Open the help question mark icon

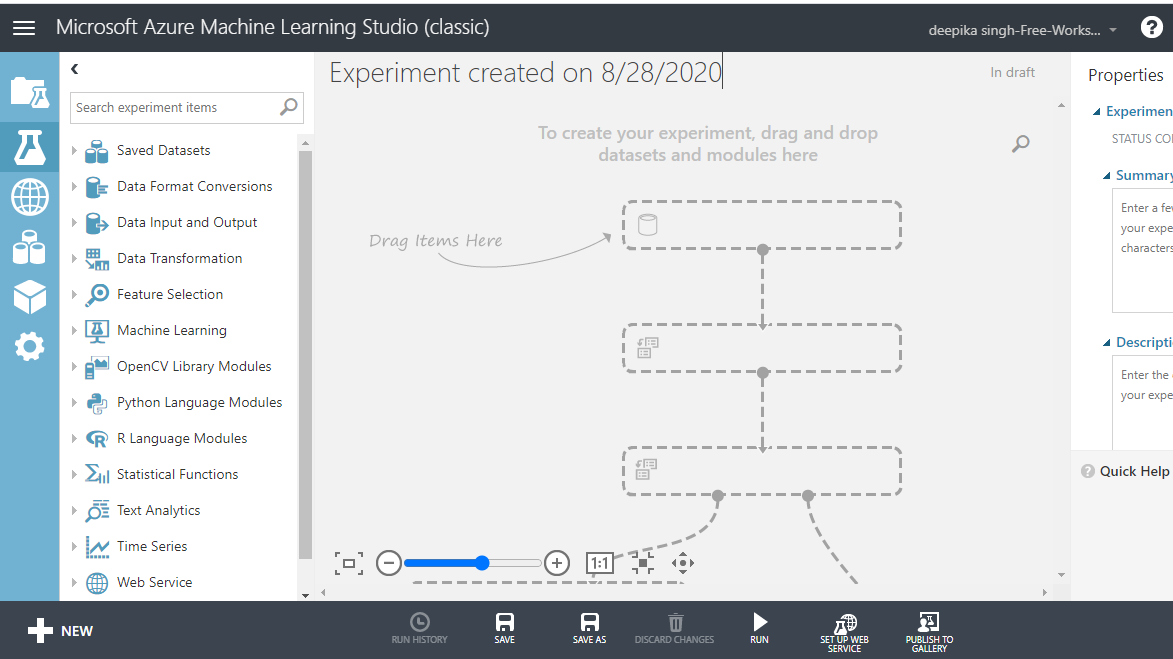(1151, 28)
